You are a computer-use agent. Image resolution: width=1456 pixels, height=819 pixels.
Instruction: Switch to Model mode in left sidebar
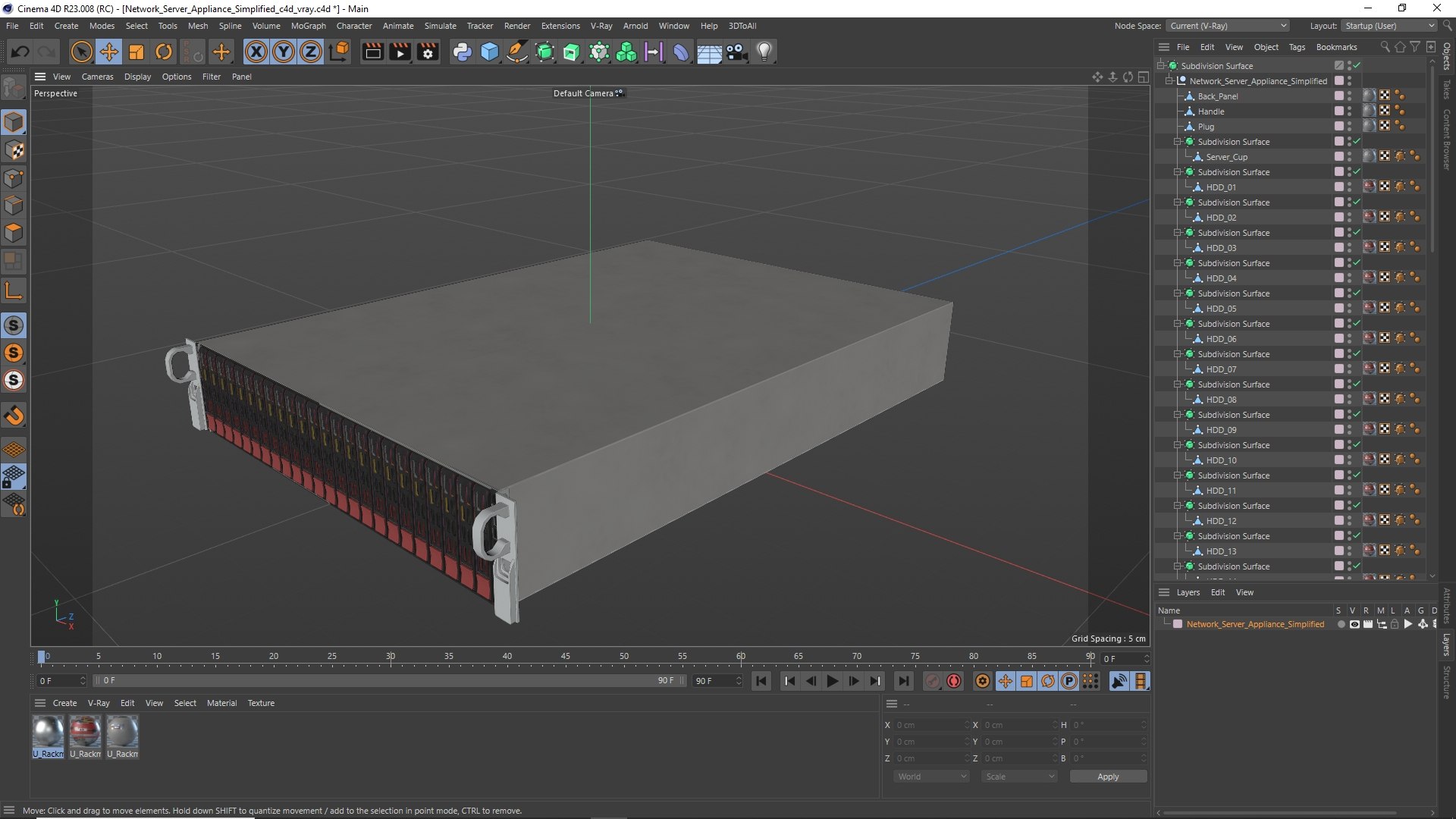pyautogui.click(x=14, y=122)
